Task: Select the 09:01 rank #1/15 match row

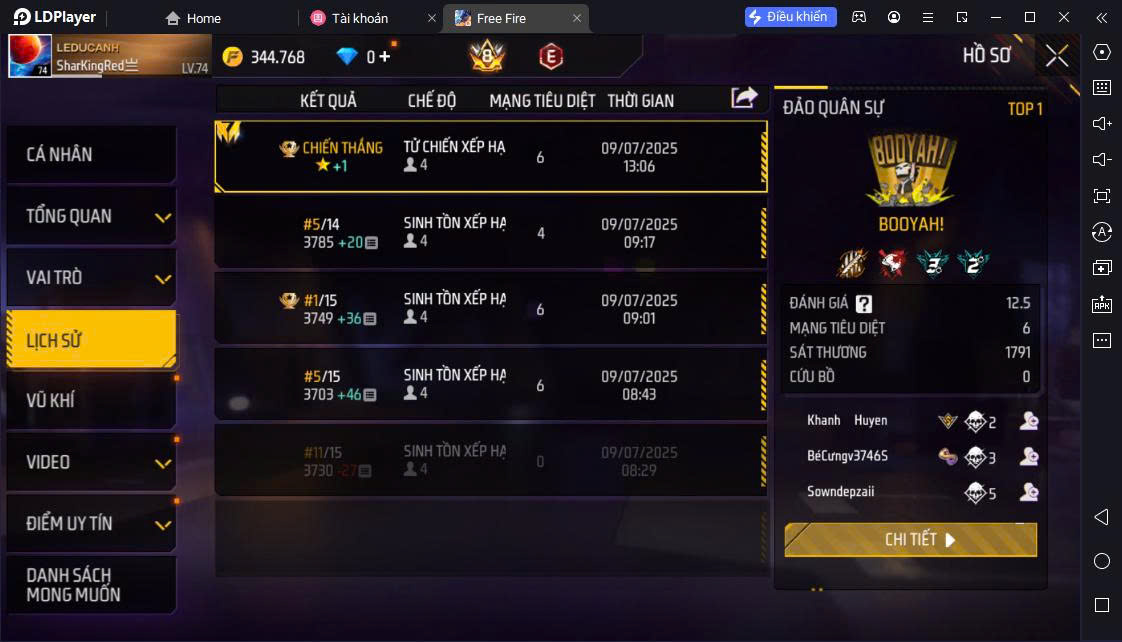Action: point(491,309)
